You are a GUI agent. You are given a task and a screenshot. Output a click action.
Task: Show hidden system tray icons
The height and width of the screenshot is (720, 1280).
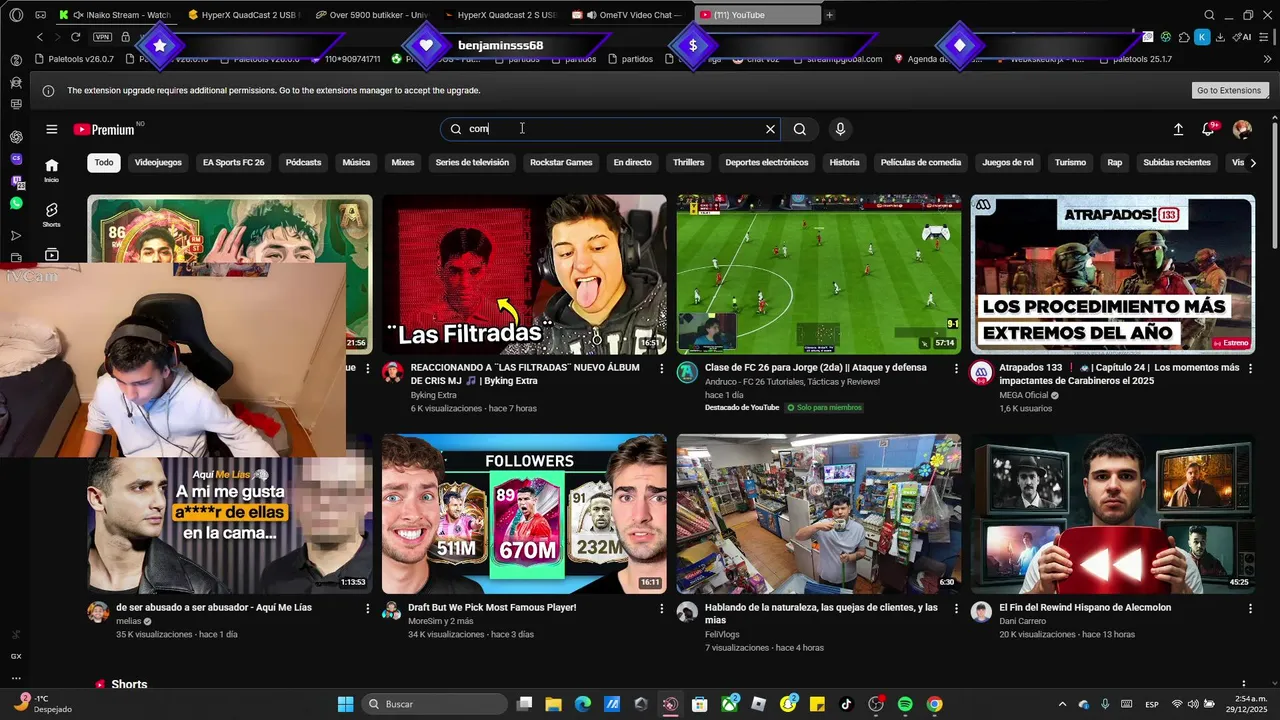(x=1062, y=704)
